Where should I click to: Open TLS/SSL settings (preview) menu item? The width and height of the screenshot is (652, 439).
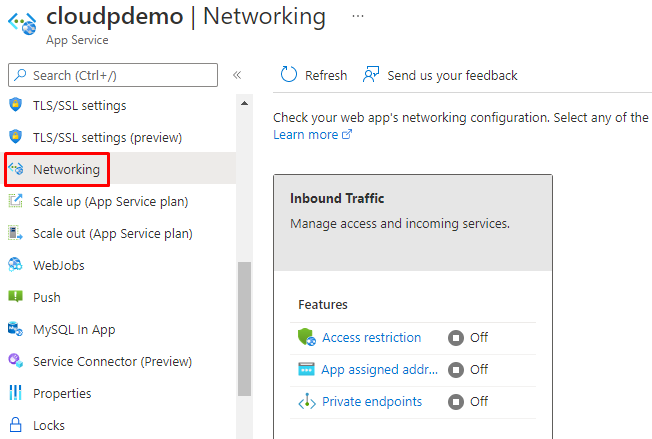(x=107, y=137)
